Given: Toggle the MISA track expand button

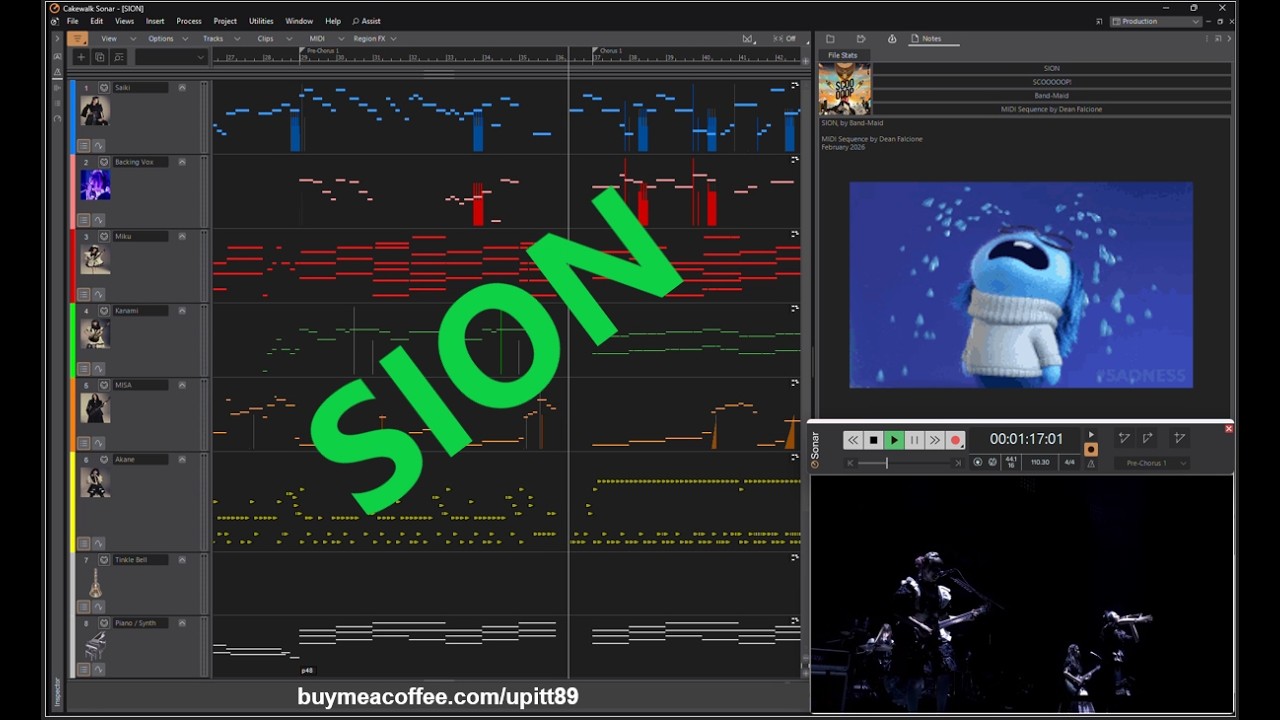Looking at the screenshot, I should pyautogui.click(x=182, y=385).
